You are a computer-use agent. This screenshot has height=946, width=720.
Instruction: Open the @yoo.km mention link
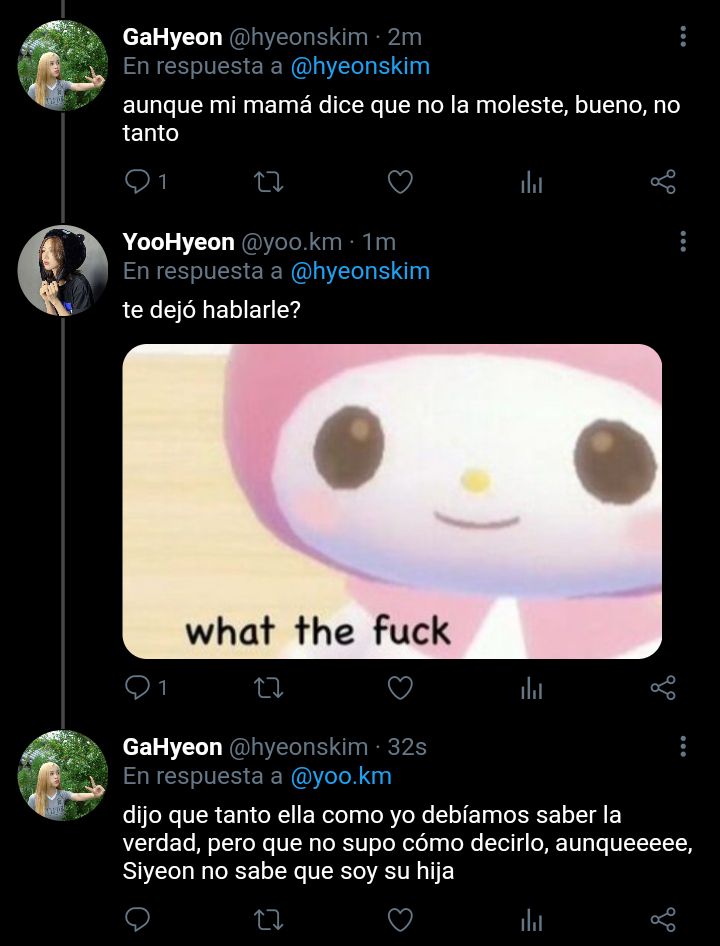click(341, 776)
